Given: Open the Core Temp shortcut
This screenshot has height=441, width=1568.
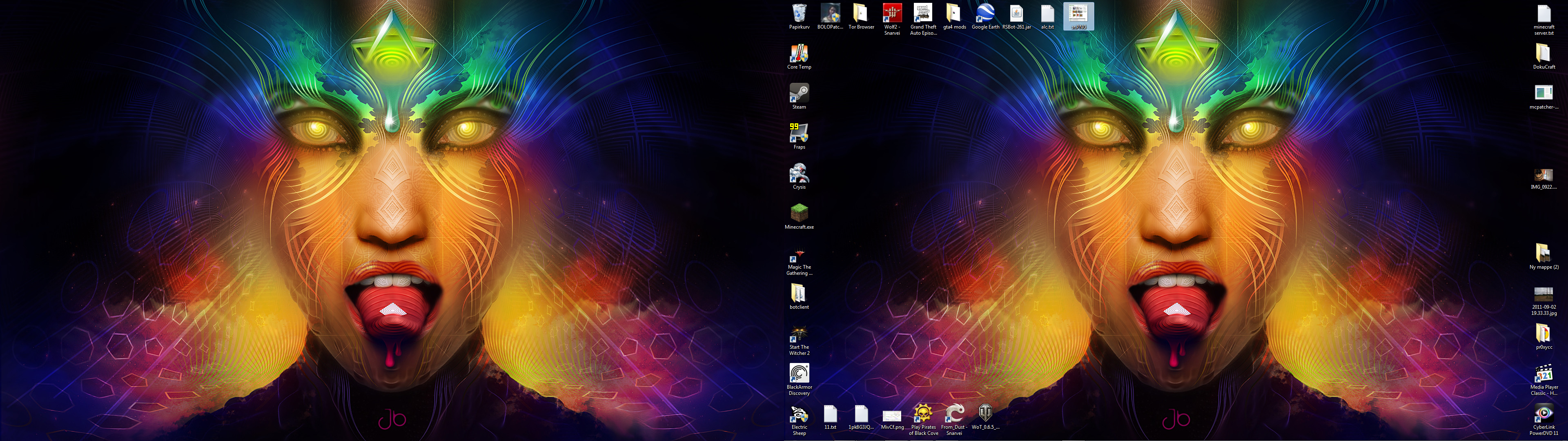Looking at the screenshot, I should click(x=799, y=57).
